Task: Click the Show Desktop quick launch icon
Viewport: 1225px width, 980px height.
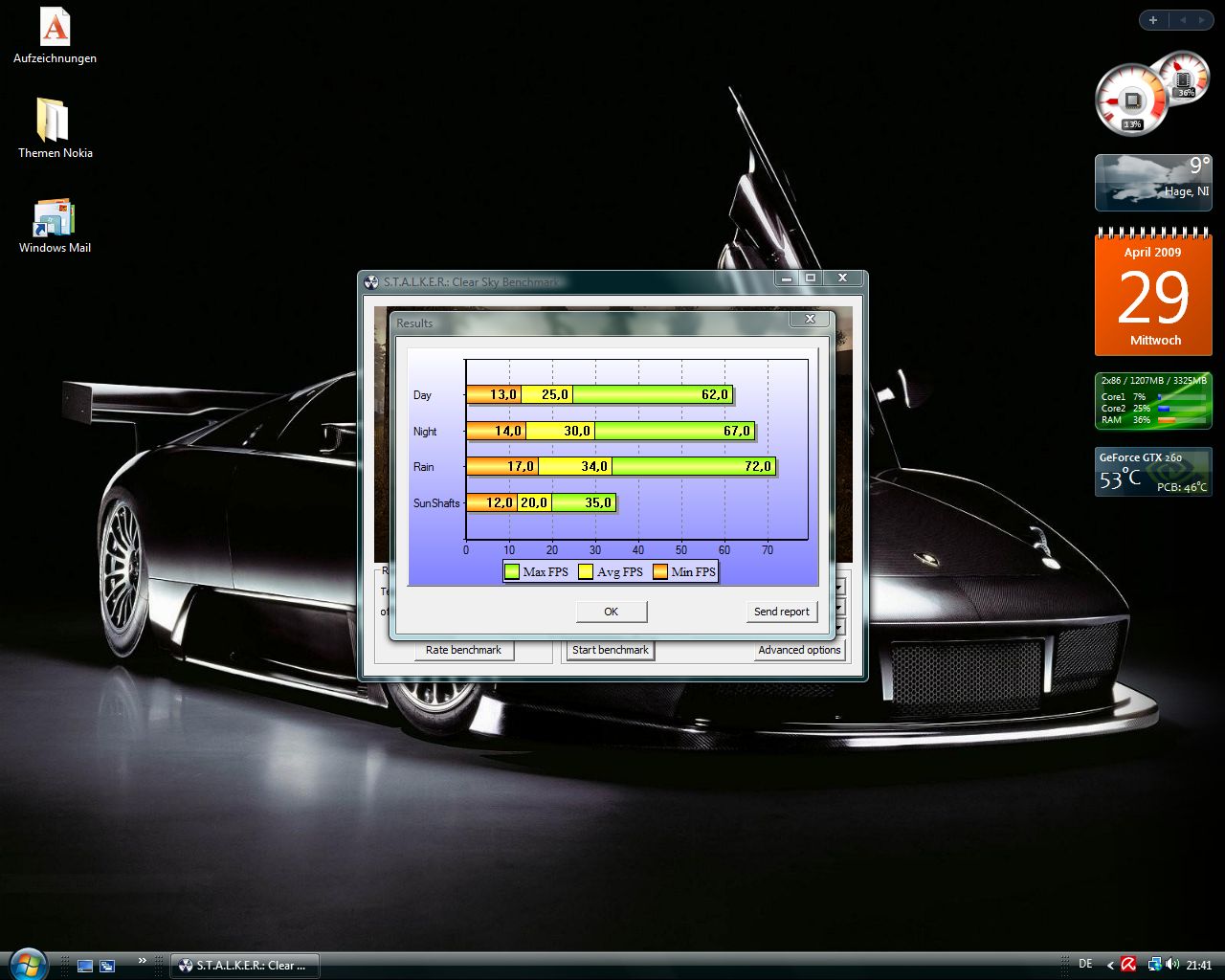Action: tap(85, 966)
